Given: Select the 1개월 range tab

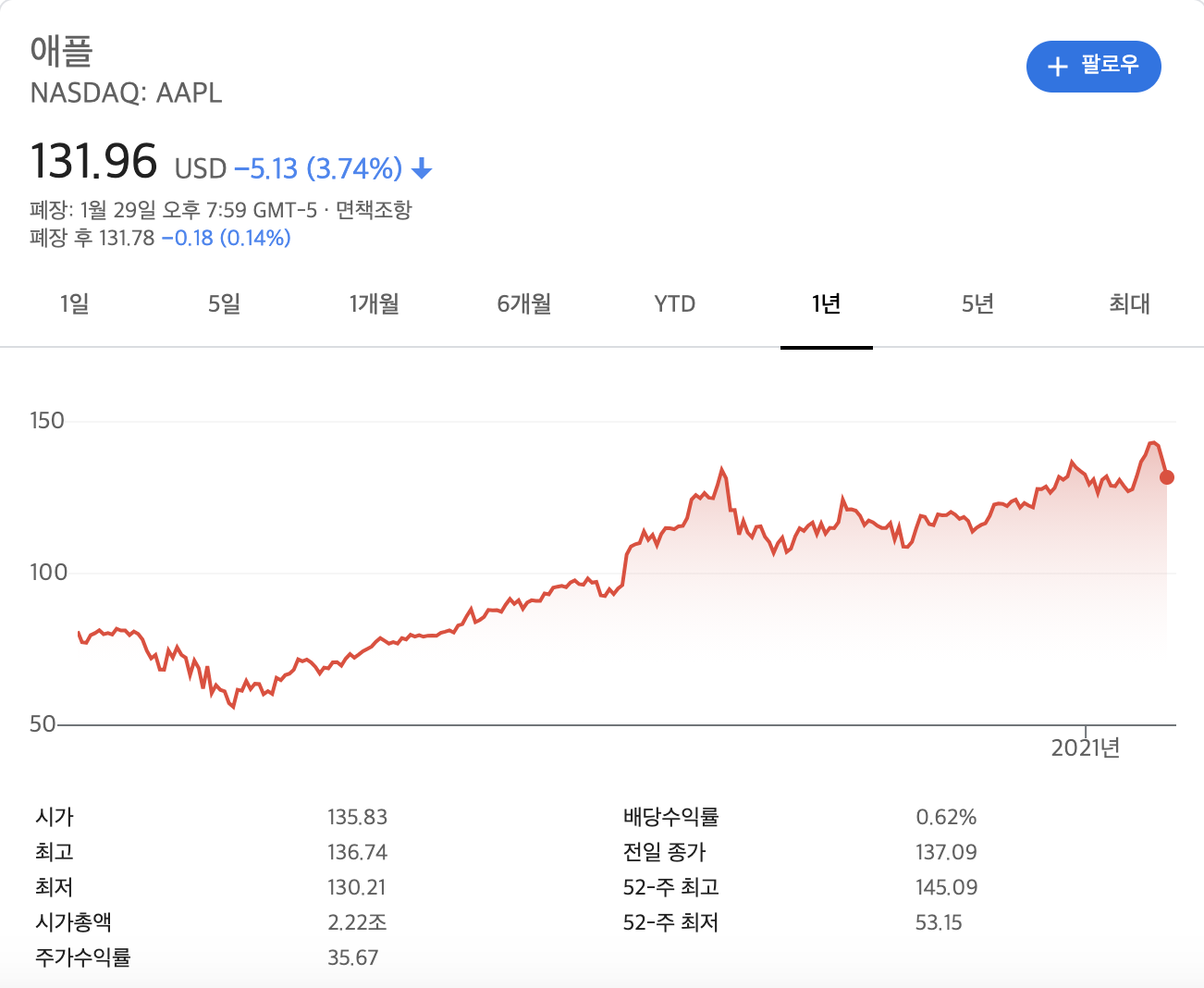Looking at the screenshot, I should tap(375, 303).
